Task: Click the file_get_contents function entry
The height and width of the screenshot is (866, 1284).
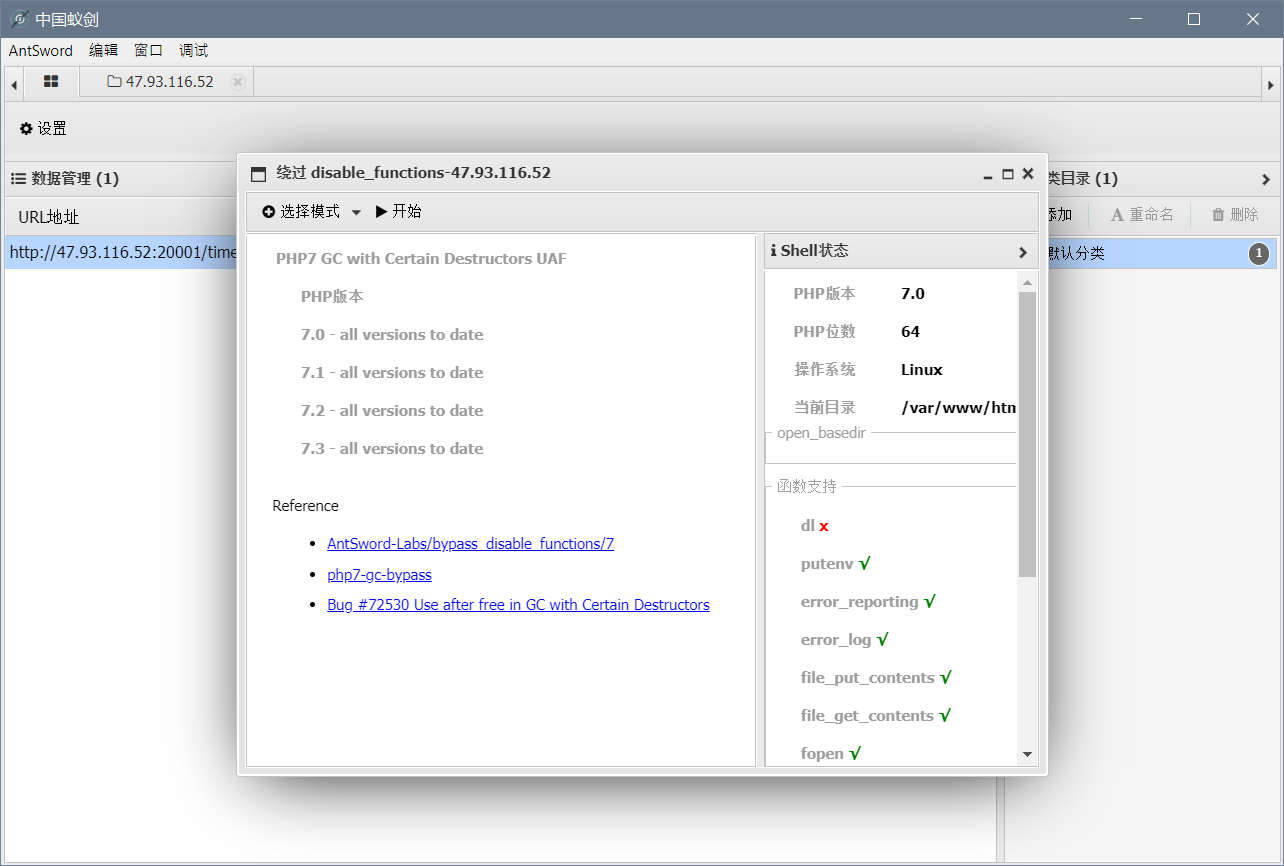Action: coord(875,716)
